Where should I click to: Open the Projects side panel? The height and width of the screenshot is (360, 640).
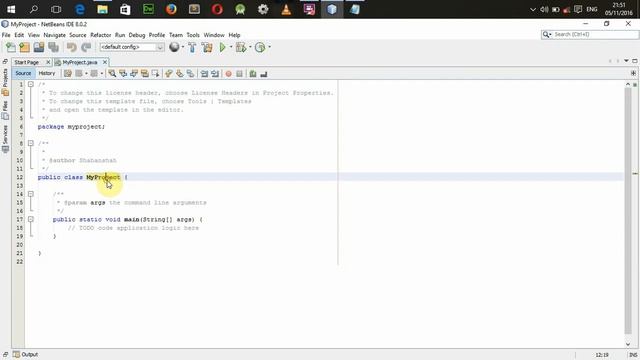pos(5,82)
